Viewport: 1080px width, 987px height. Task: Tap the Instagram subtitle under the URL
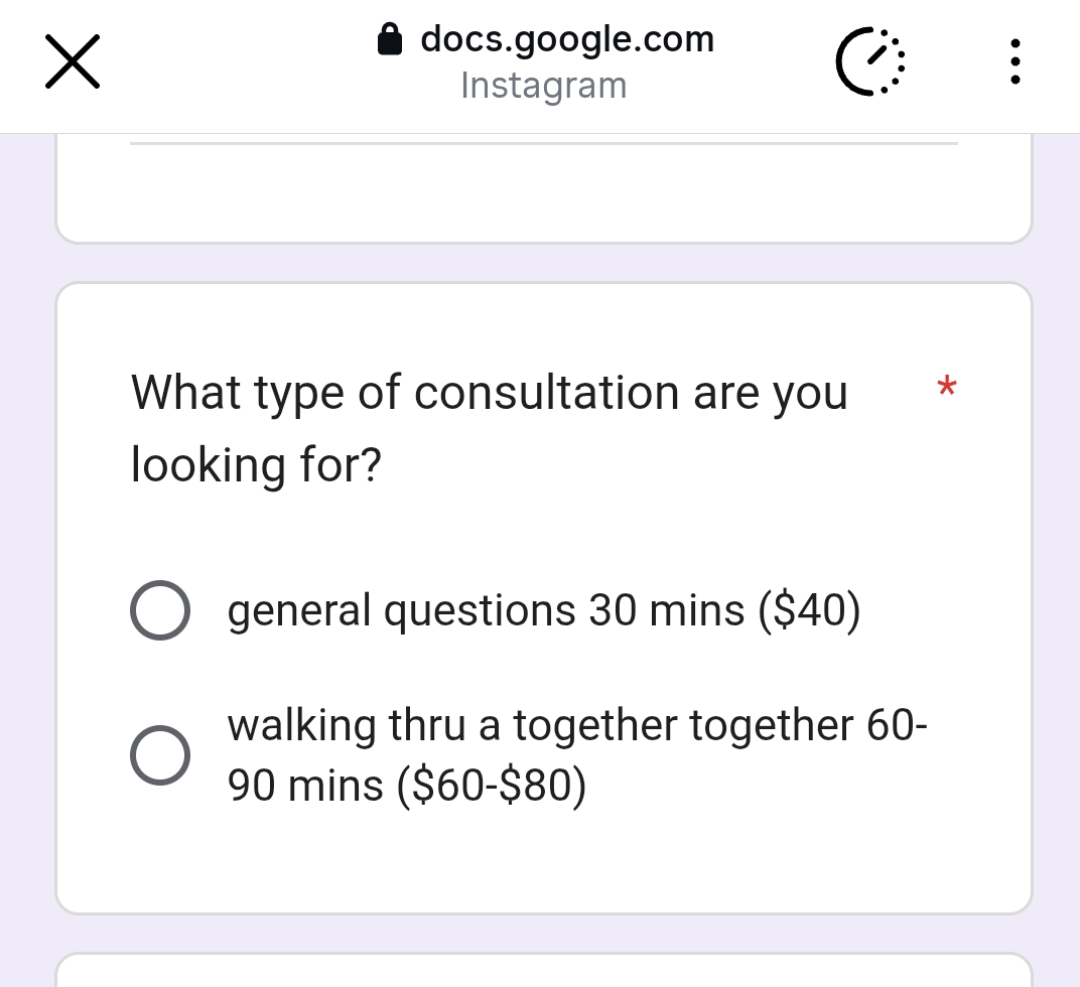(x=543, y=86)
